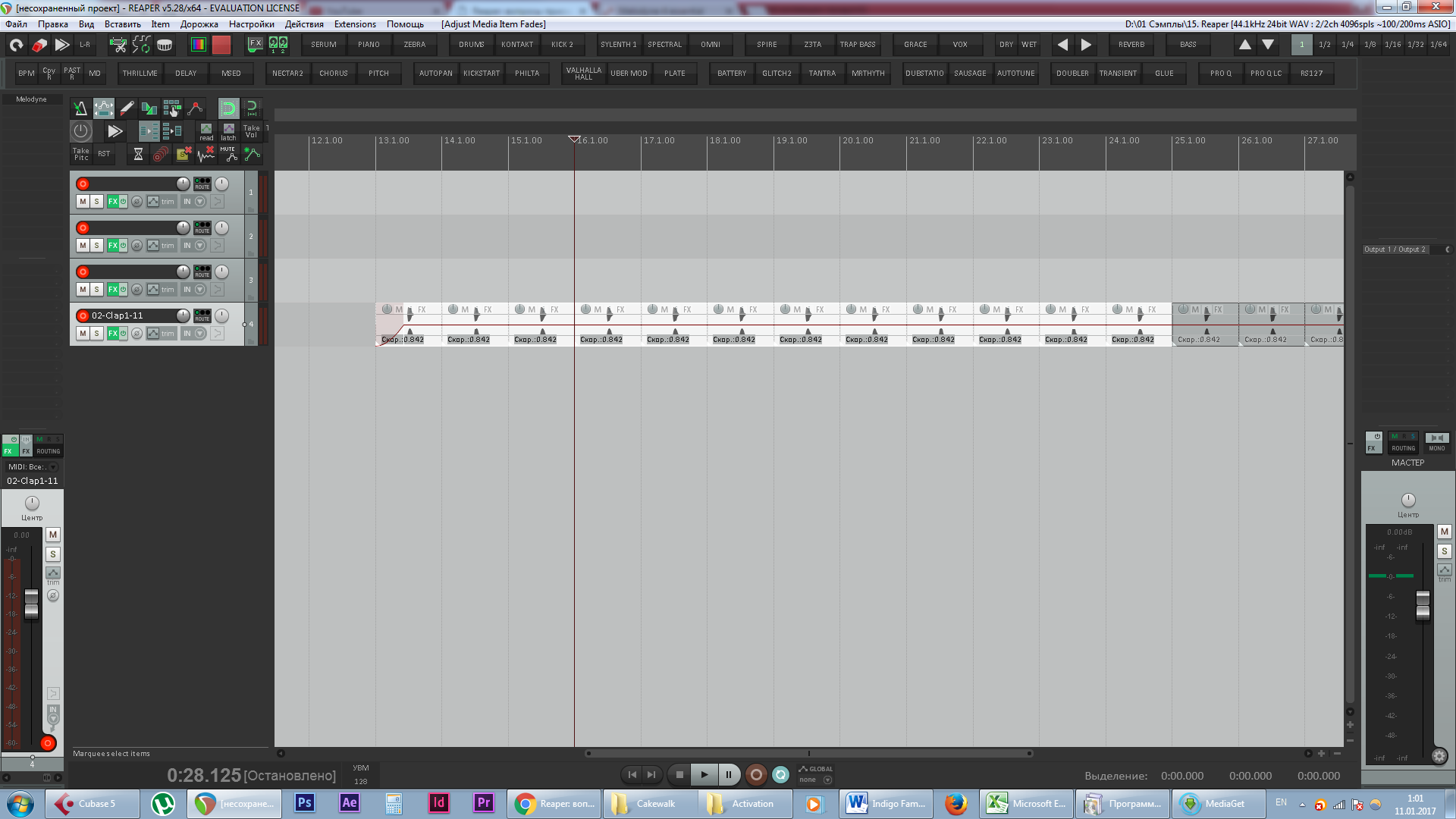Collapse the Output 1 / Output 2 panel arrow
Screen dimensions: 1456x819
coord(1447,249)
